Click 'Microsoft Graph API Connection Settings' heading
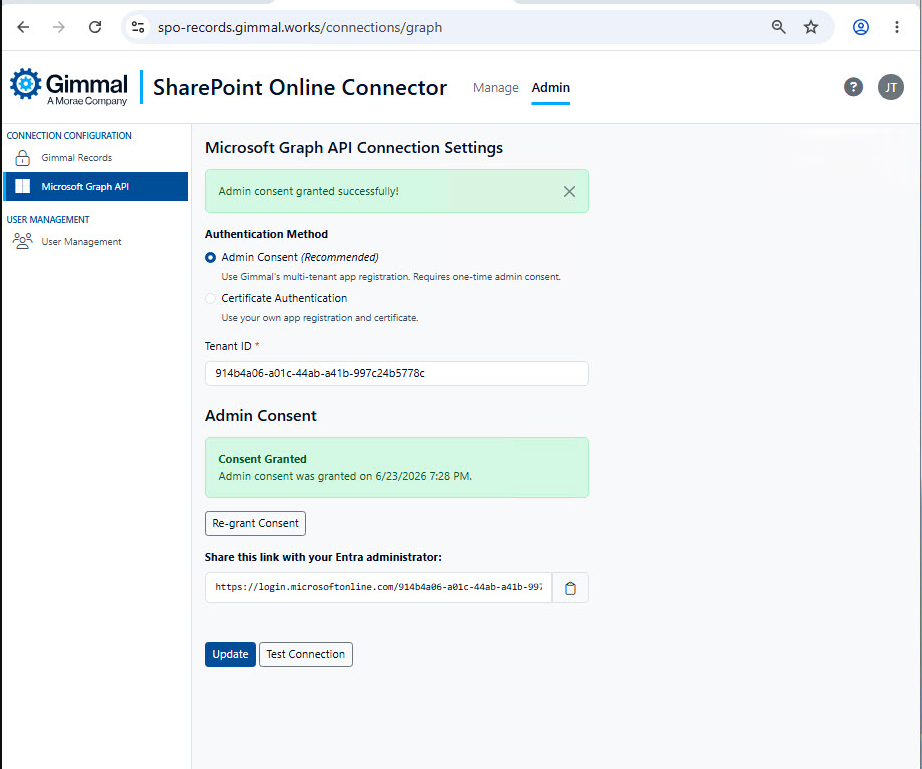This screenshot has height=769, width=922. pos(353,148)
